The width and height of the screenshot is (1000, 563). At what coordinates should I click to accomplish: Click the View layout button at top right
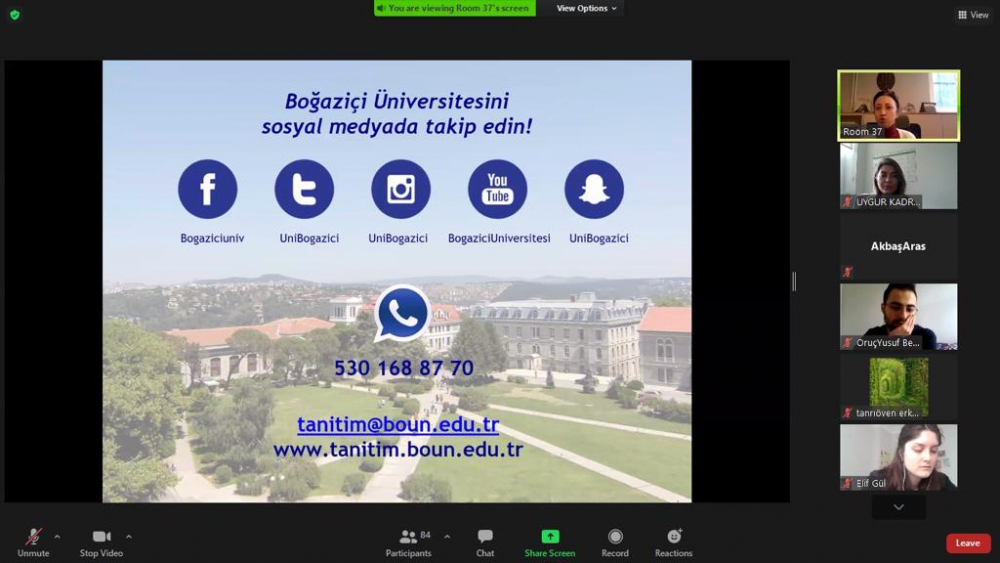click(973, 15)
